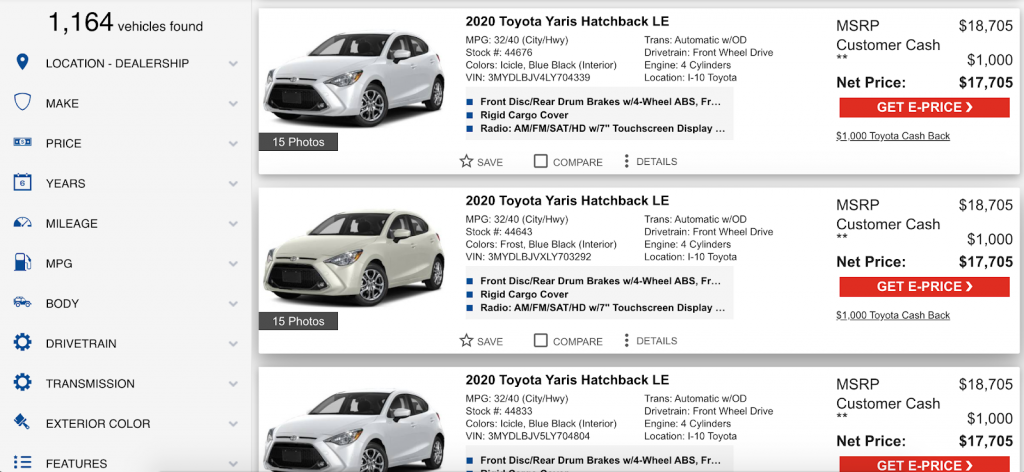This screenshot has height=472, width=1024.
Task: Save the first Yaris with star icon
Action: (x=467, y=161)
